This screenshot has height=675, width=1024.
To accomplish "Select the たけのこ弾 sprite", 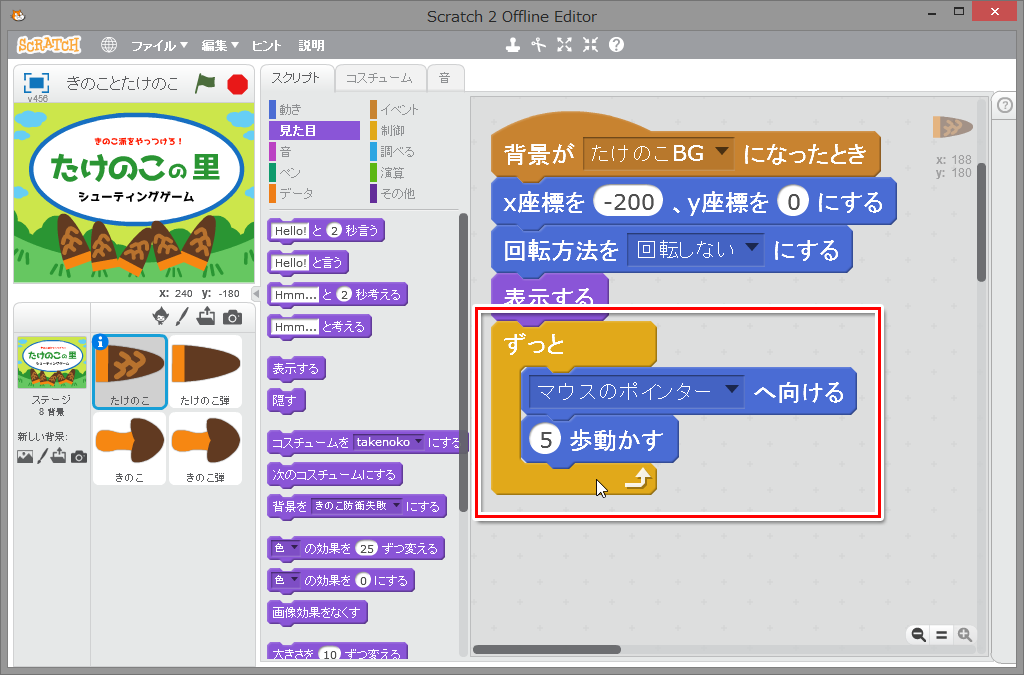I will click(206, 371).
